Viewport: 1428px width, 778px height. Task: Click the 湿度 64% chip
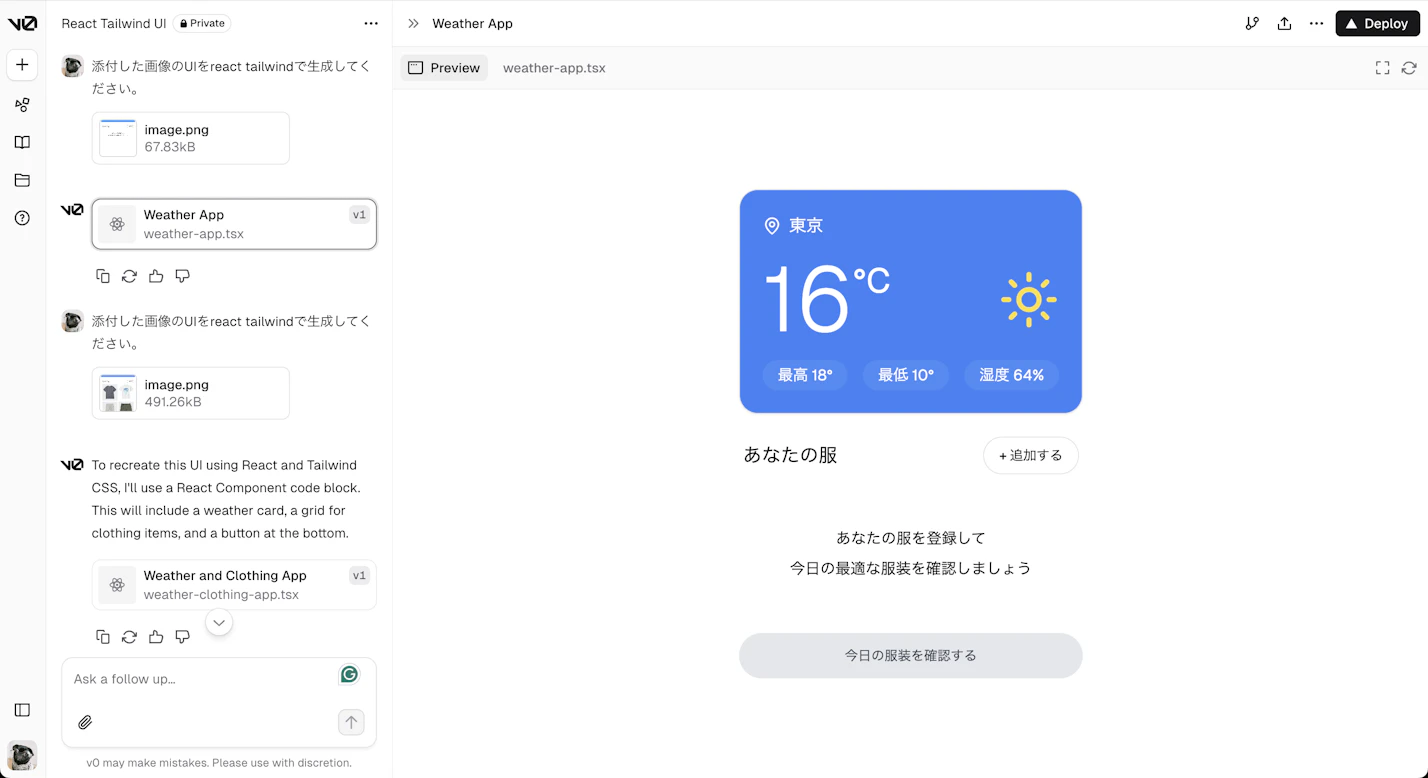click(x=1011, y=375)
